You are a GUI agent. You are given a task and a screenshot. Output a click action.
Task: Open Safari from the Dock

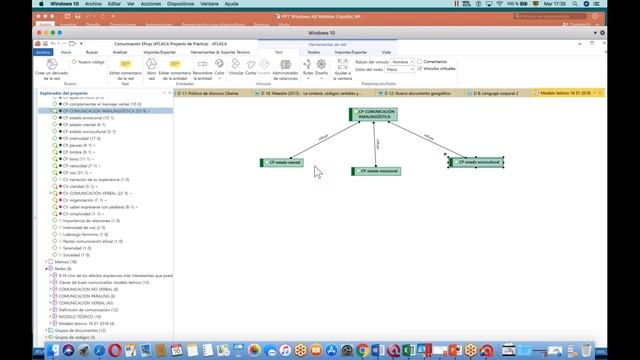99,350
